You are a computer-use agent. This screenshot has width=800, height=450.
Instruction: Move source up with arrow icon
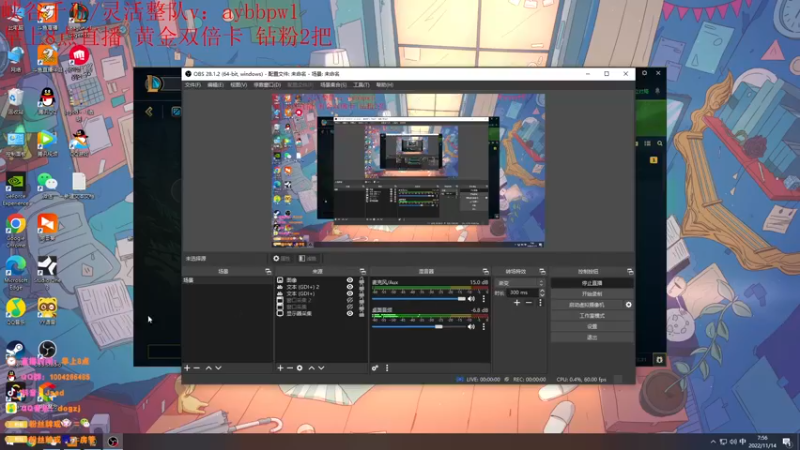[312, 368]
